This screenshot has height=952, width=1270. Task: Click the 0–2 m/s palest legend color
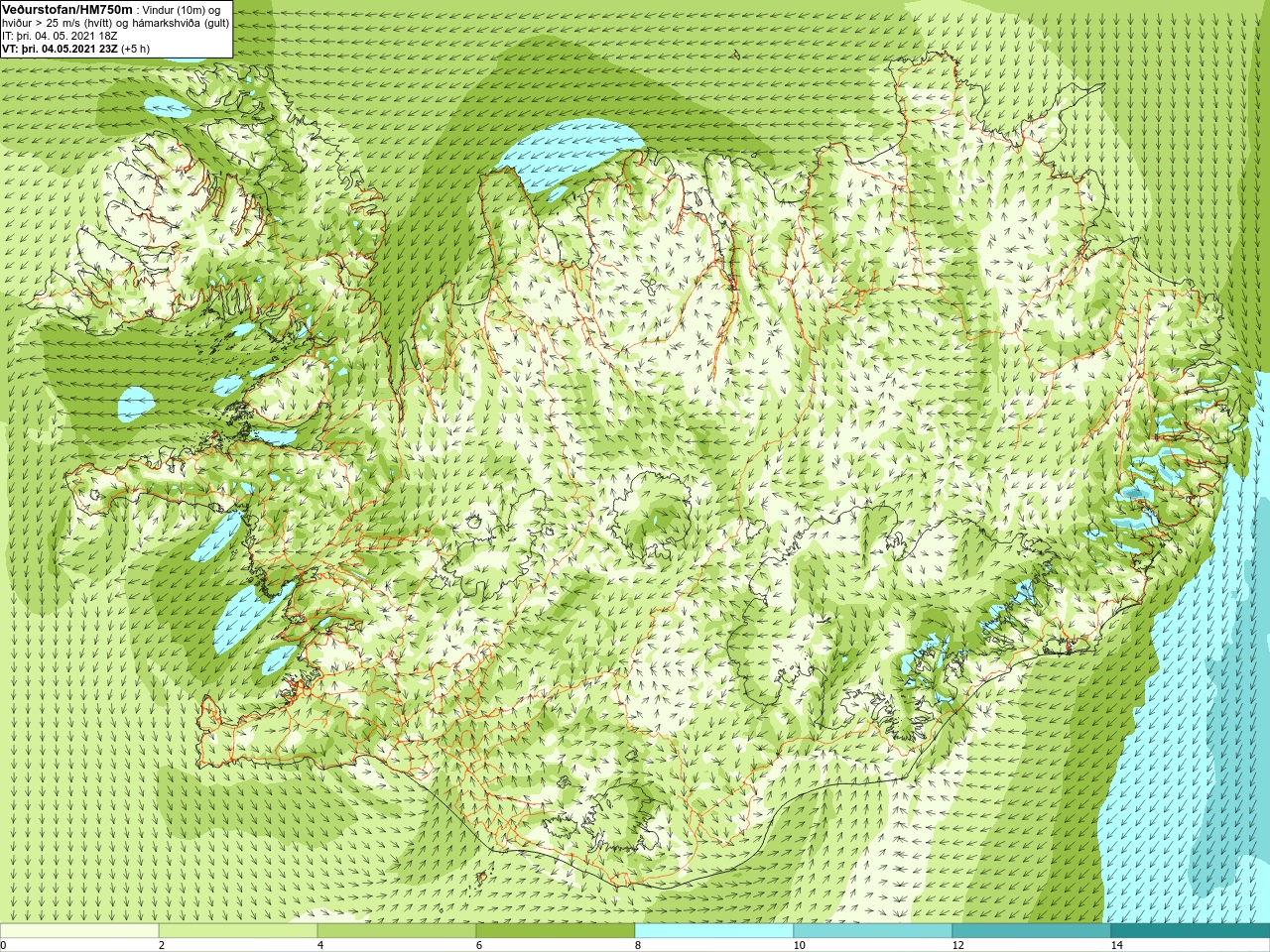pos(79,931)
